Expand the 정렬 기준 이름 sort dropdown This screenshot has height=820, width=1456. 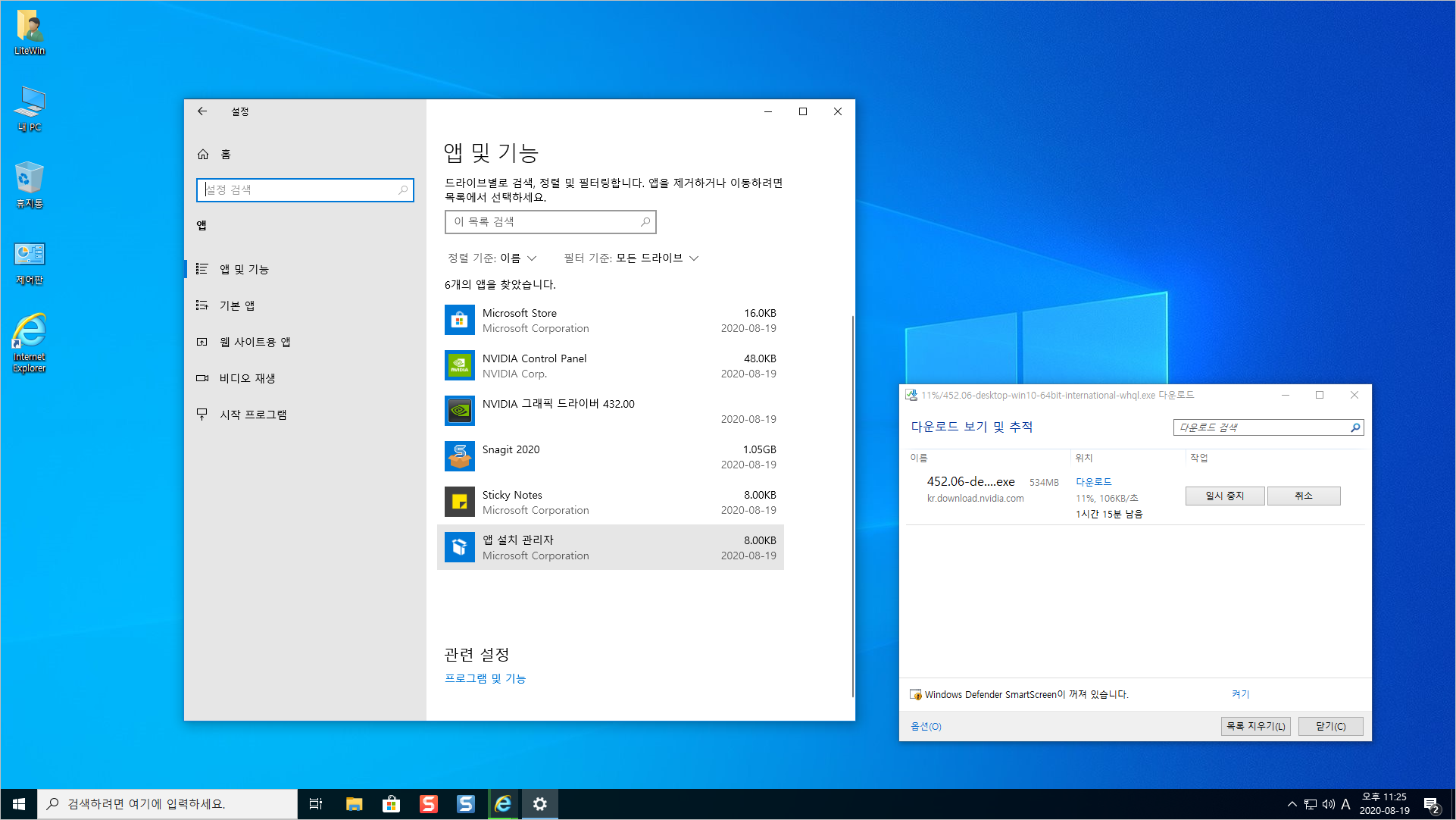tap(492, 258)
